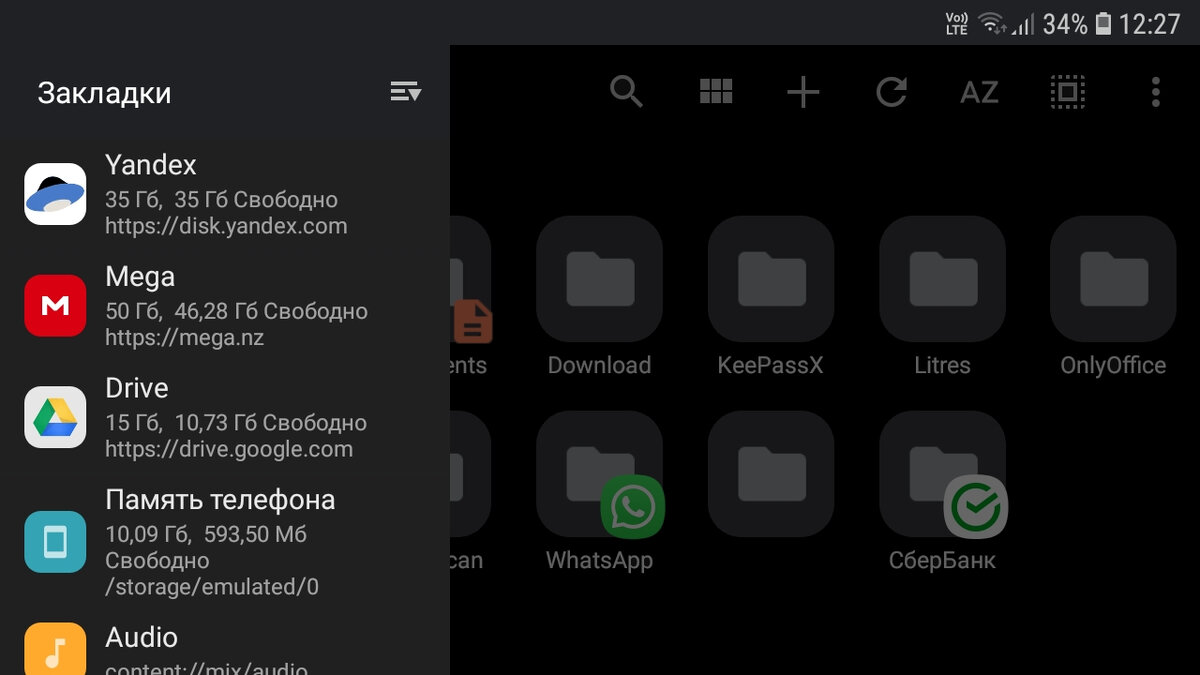Tap the VoLTE status indicator
The width and height of the screenshot is (1200, 675).
click(x=957, y=23)
